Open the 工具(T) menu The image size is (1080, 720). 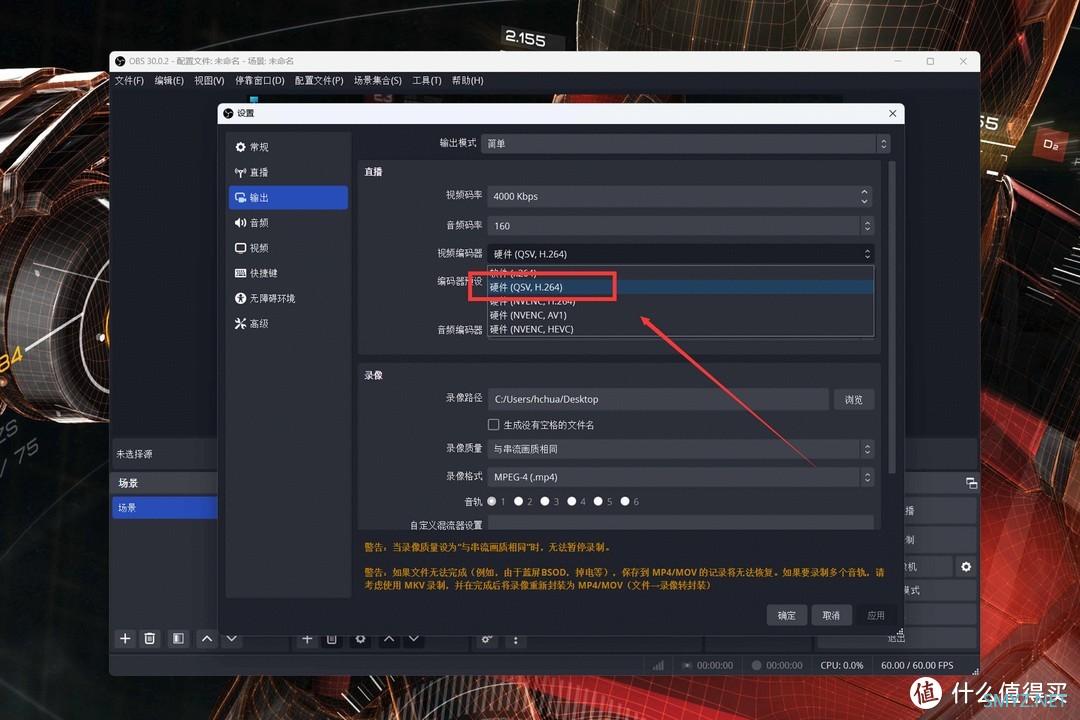pos(426,81)
